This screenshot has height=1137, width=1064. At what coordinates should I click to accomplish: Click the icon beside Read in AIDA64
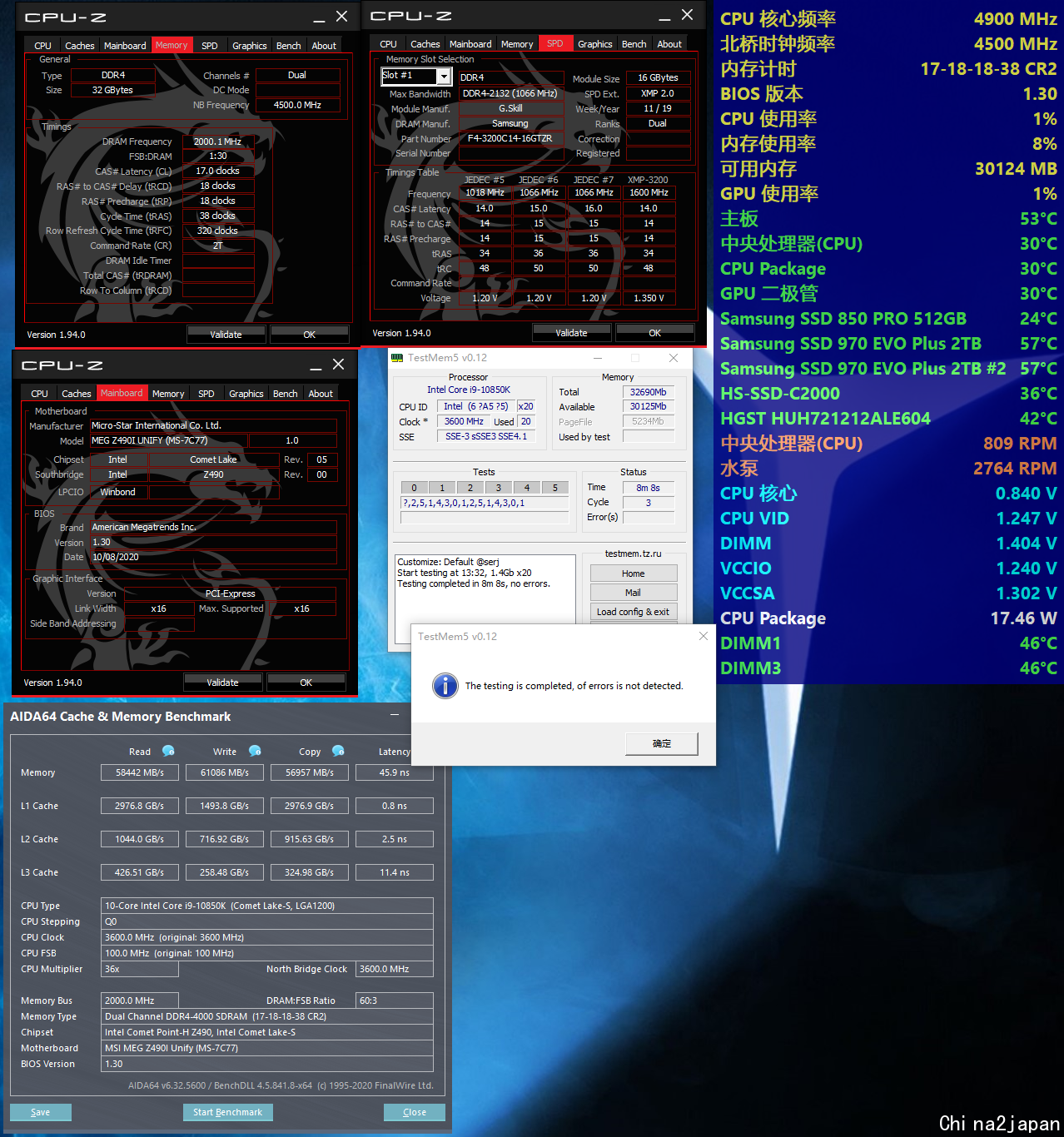pos(168,751)
